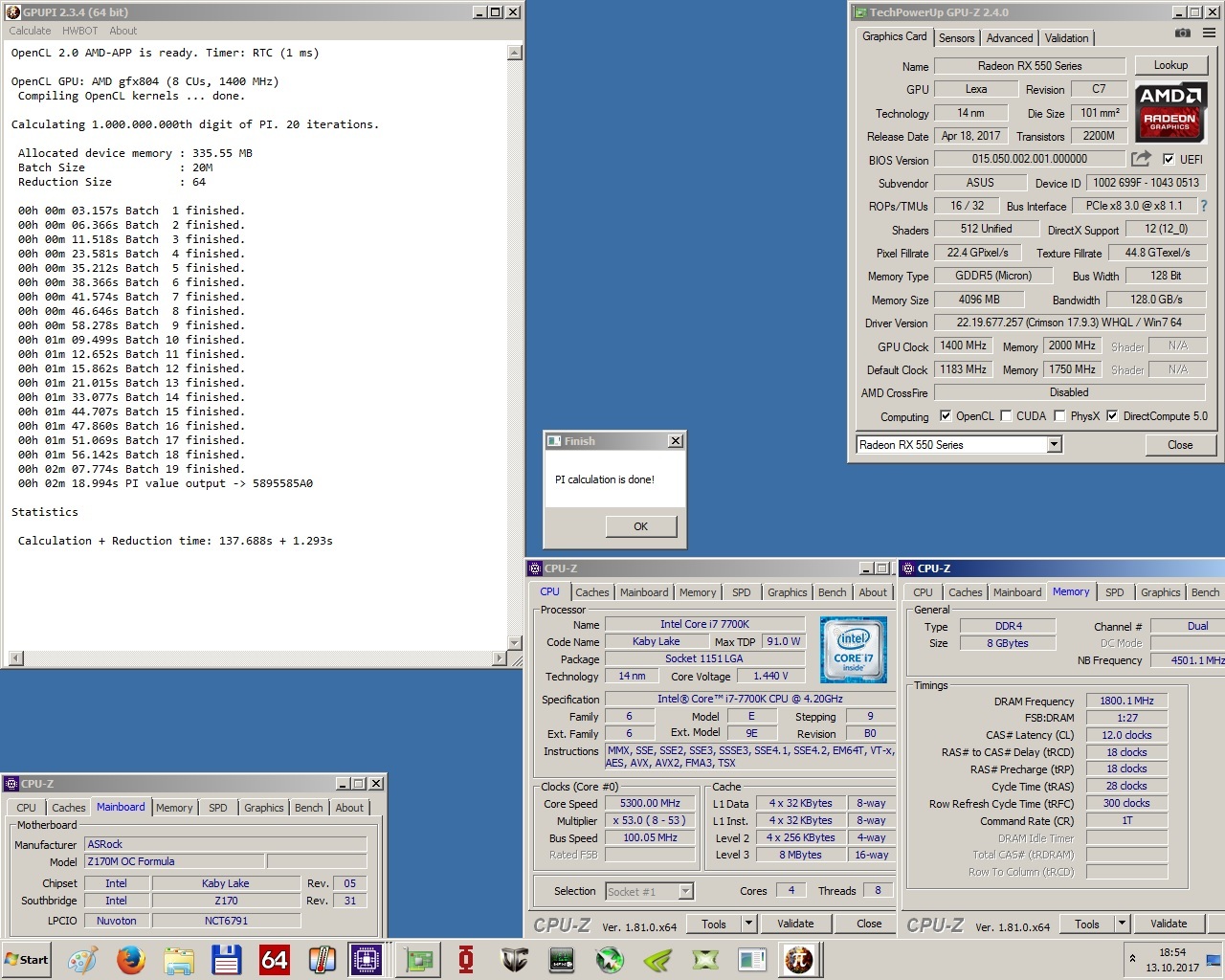The image size is (1225, 980).
Task: Click the Intel Core i7 logo in CPU-Z
Action: click(854, 649)
